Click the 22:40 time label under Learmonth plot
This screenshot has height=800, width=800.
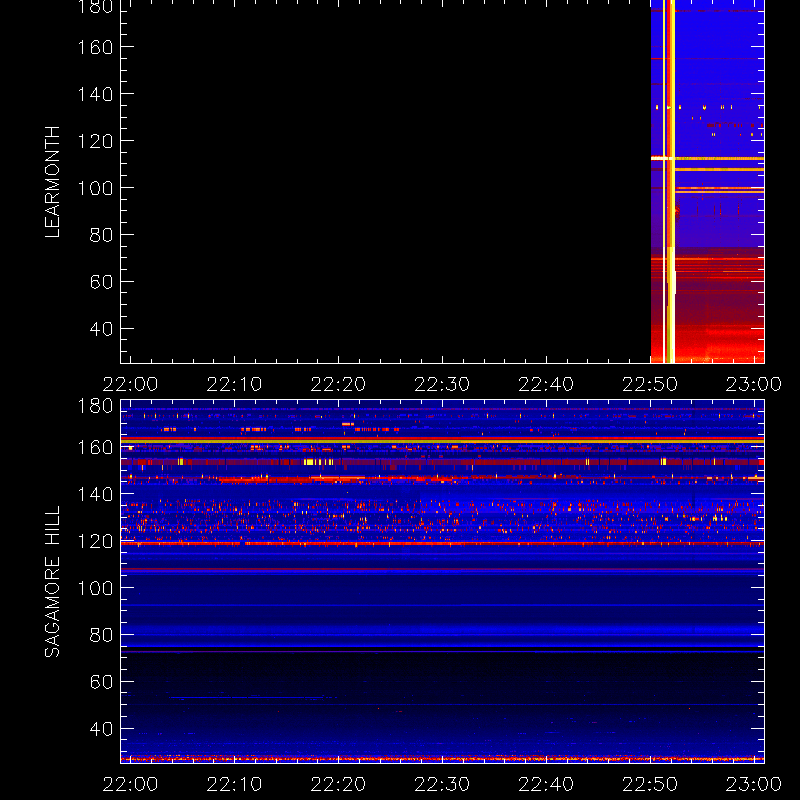click(x=546, y=384)
